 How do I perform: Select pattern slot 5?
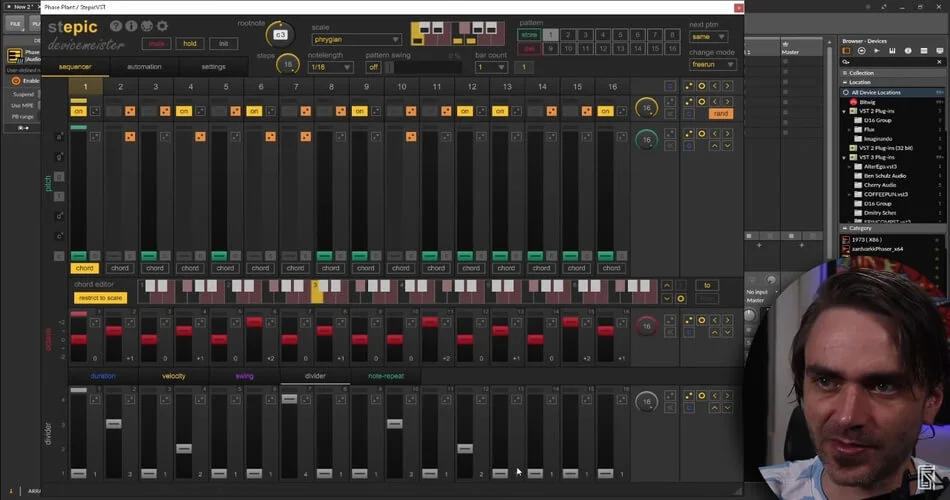coord(620,35)
